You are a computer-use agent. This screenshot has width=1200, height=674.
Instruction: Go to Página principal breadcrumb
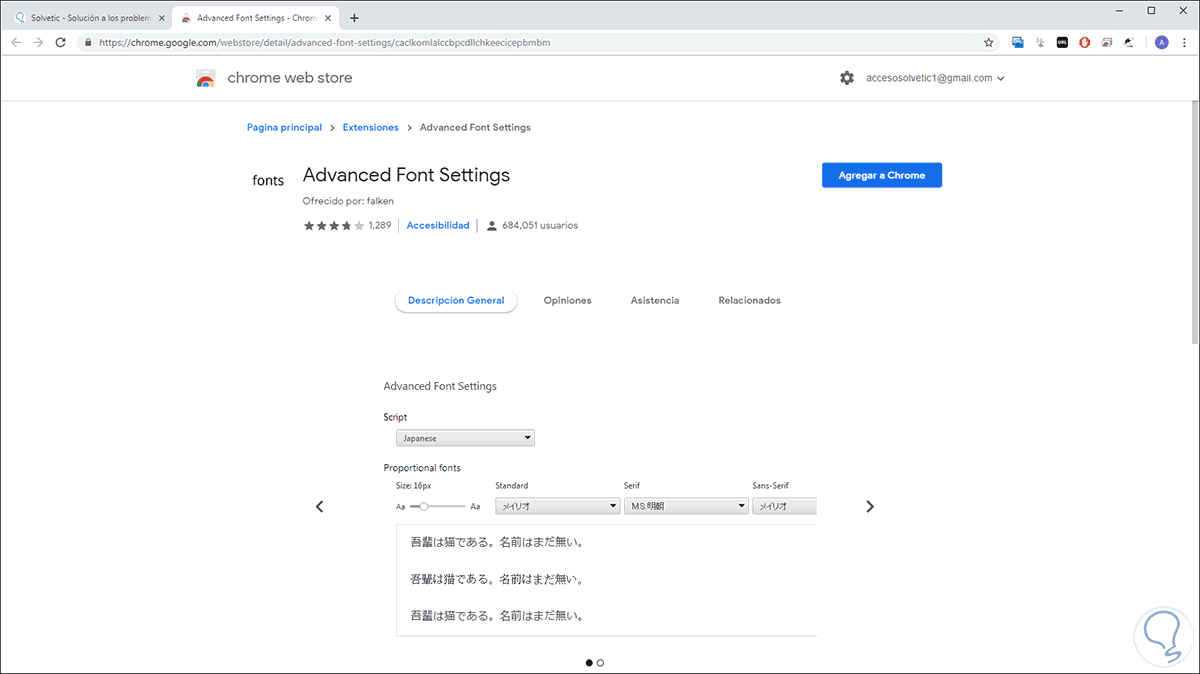[x=285, y=127]
